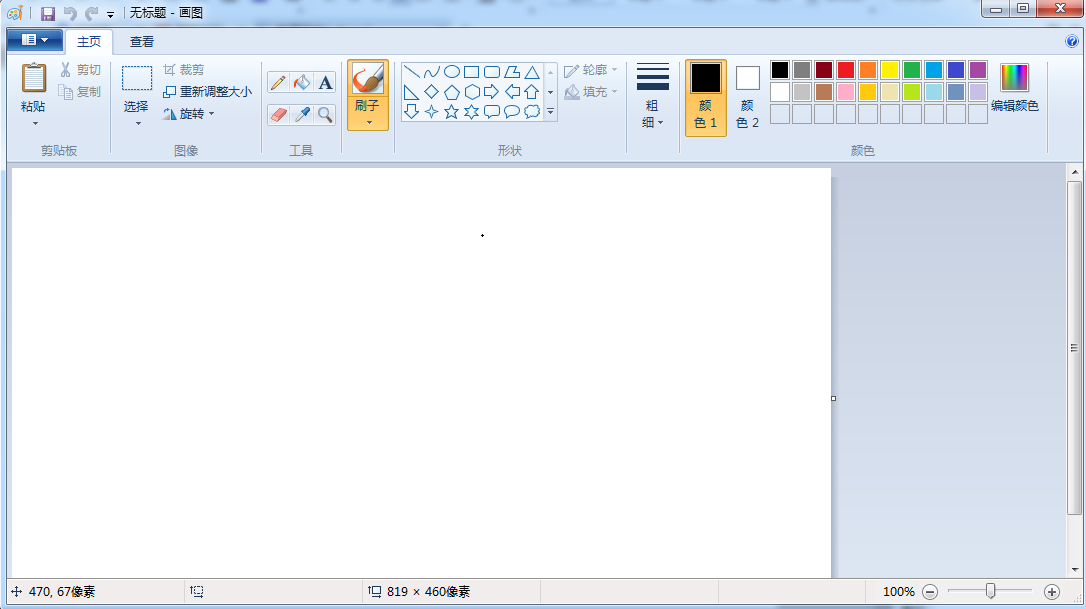
Task: Choose the Four-point star shape
Action: coord(431,112)
